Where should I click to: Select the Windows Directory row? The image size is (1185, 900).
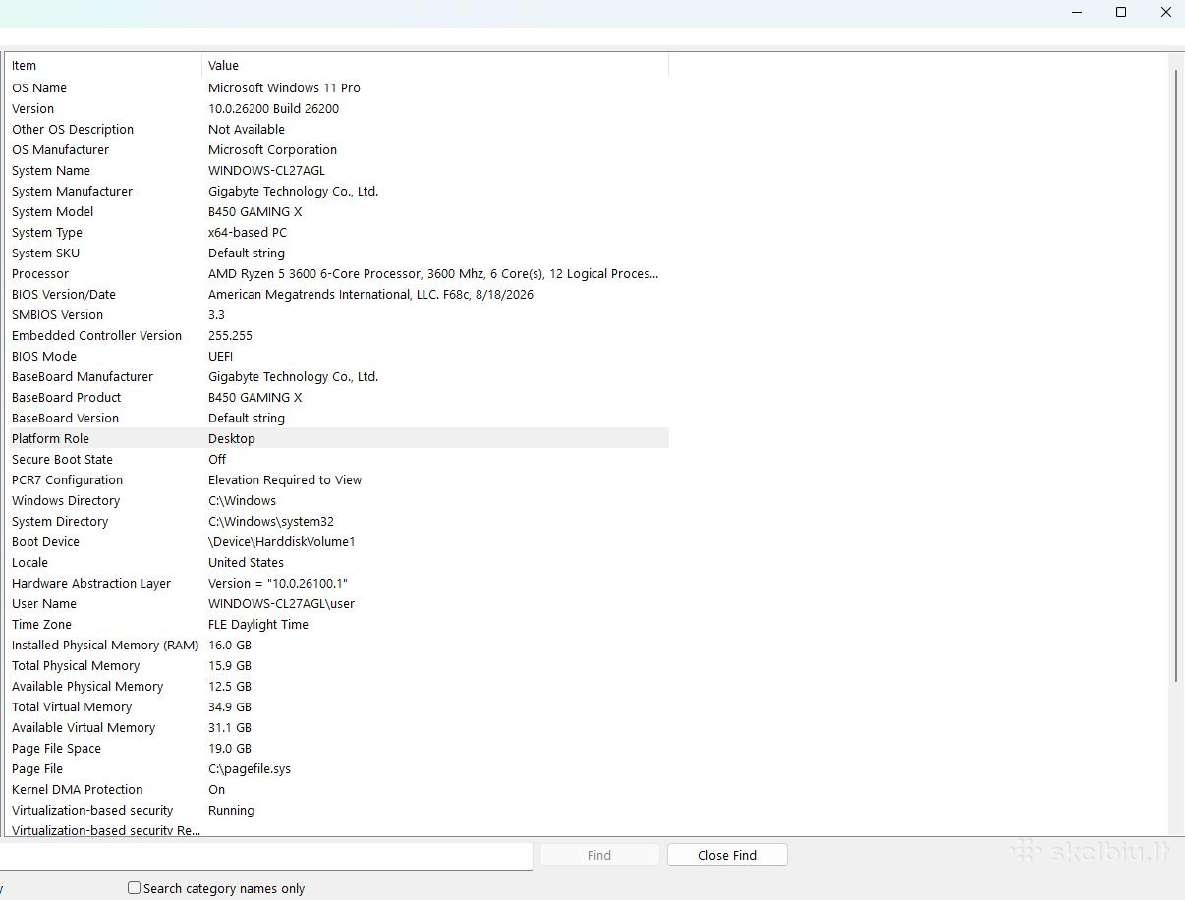pos(337,500)
